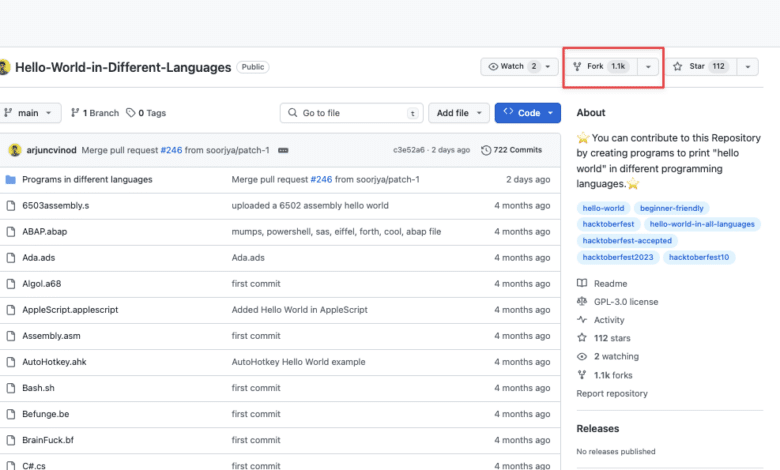Image resolution: width=780 pixels, height=470 pixels.
Task: Star this repository
Action: click(x=701, y=67)
